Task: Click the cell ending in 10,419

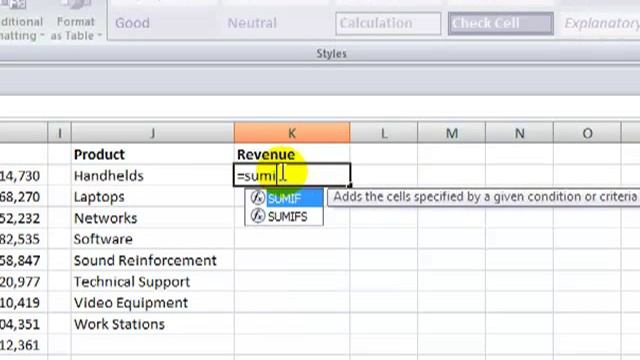Action: (23, 303)
